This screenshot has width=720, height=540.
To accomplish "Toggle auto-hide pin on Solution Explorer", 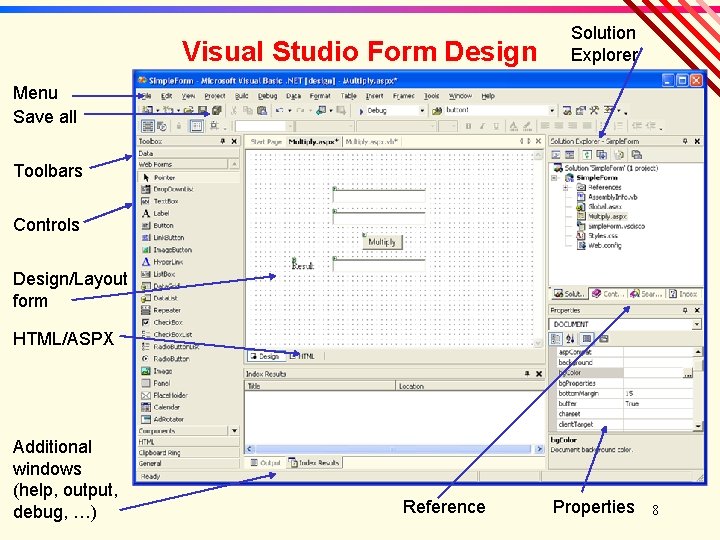I will point(685,141).
